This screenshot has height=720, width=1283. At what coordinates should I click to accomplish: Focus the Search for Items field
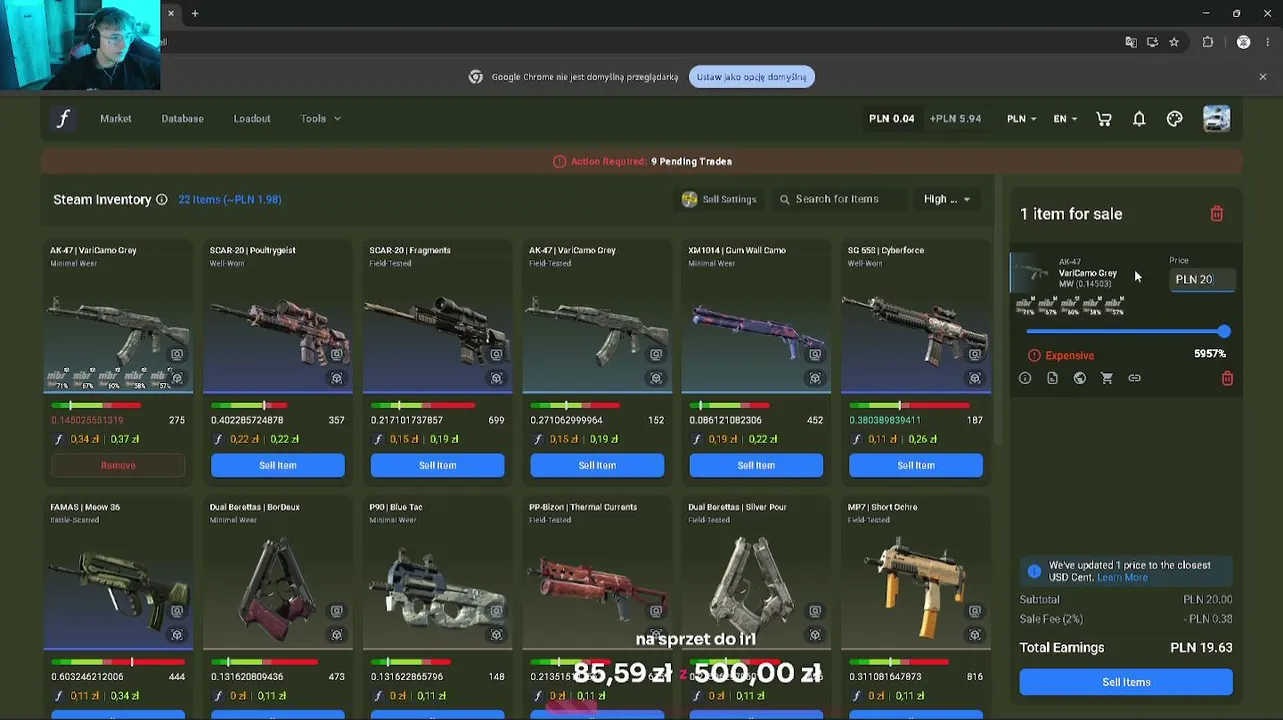[x=838, y=199]
